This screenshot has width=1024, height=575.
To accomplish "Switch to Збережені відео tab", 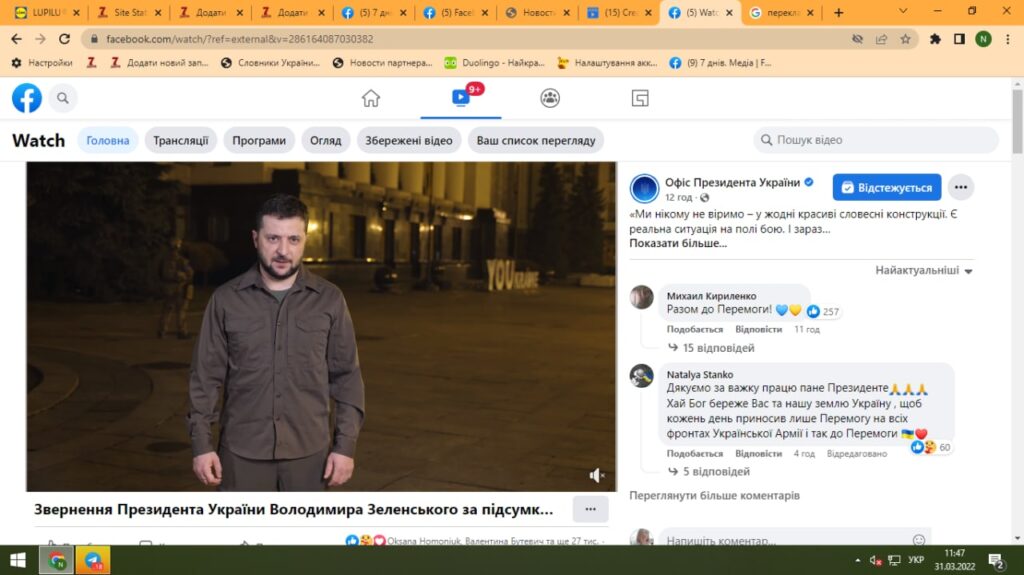I will 408,140.
